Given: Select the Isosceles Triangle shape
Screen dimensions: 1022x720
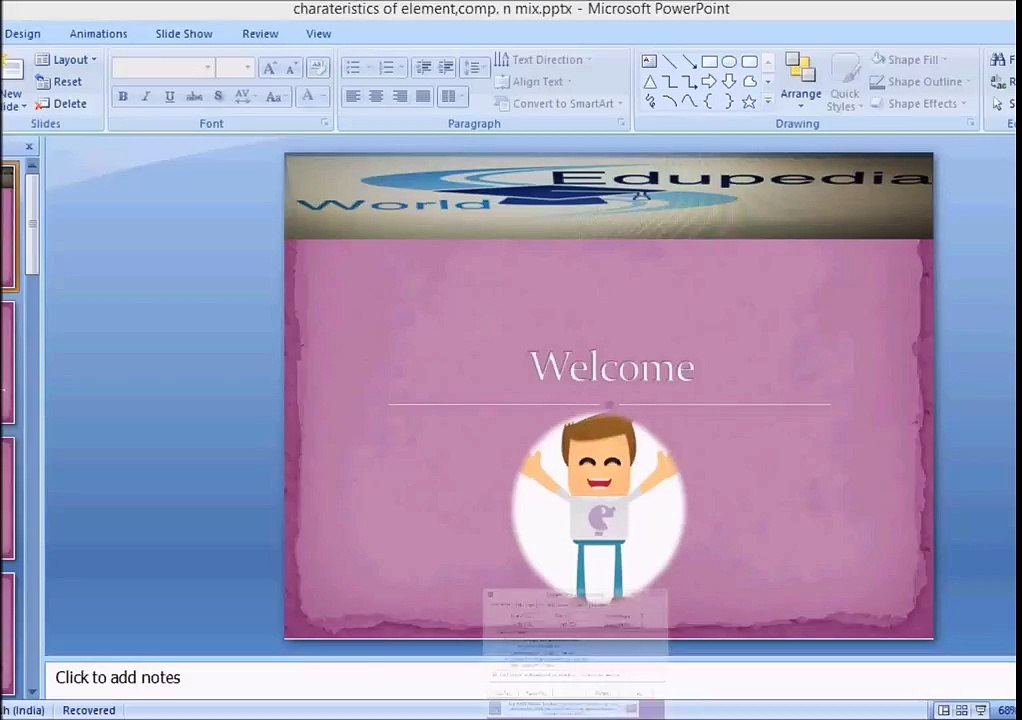Looking at the screenshot, I should tap(649, 81).
